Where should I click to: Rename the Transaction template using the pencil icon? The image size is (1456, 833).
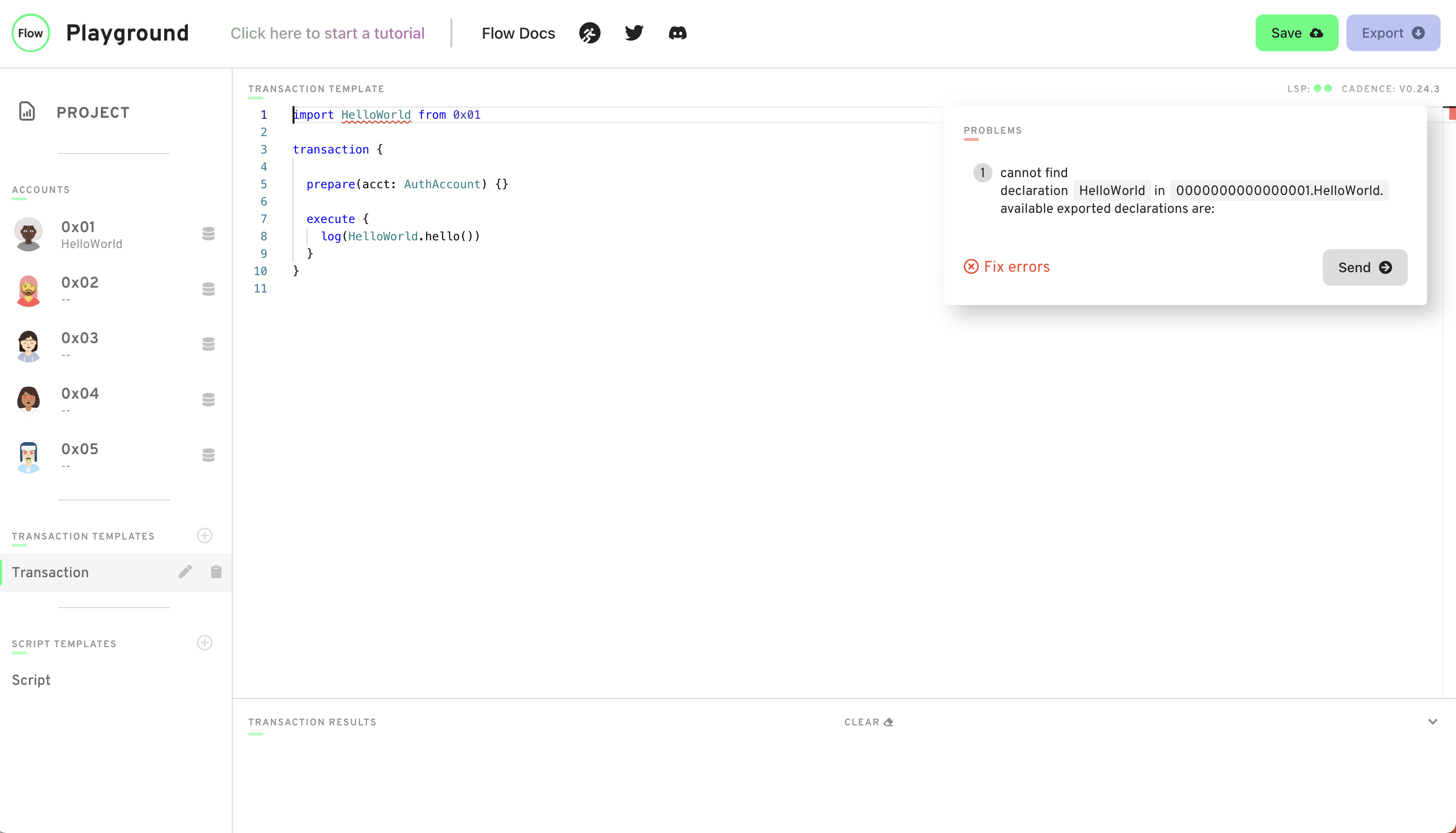click(185, 571)
